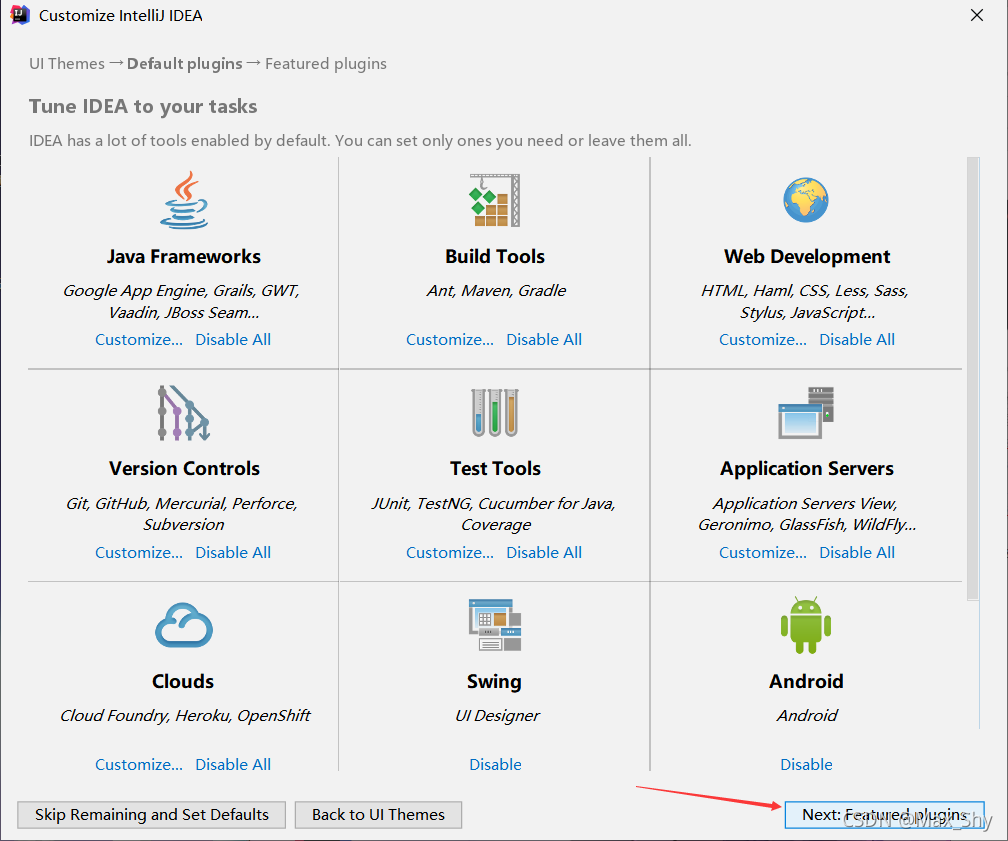The width and height of the screenshot is (1008, 841).
Task: Click the Web Development heading
Action: coord(807,257)
